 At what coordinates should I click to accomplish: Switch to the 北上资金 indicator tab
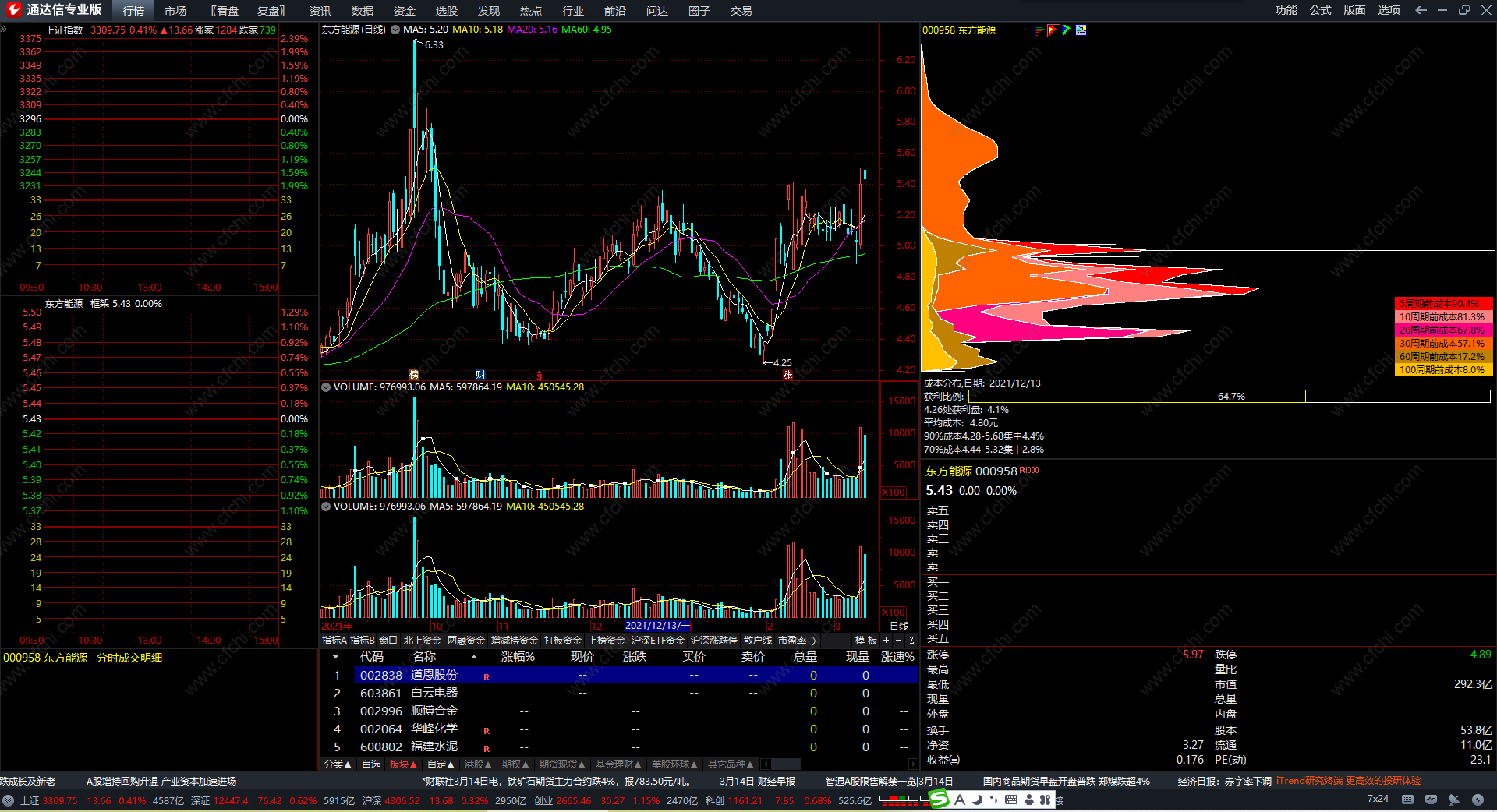point(423,641)
